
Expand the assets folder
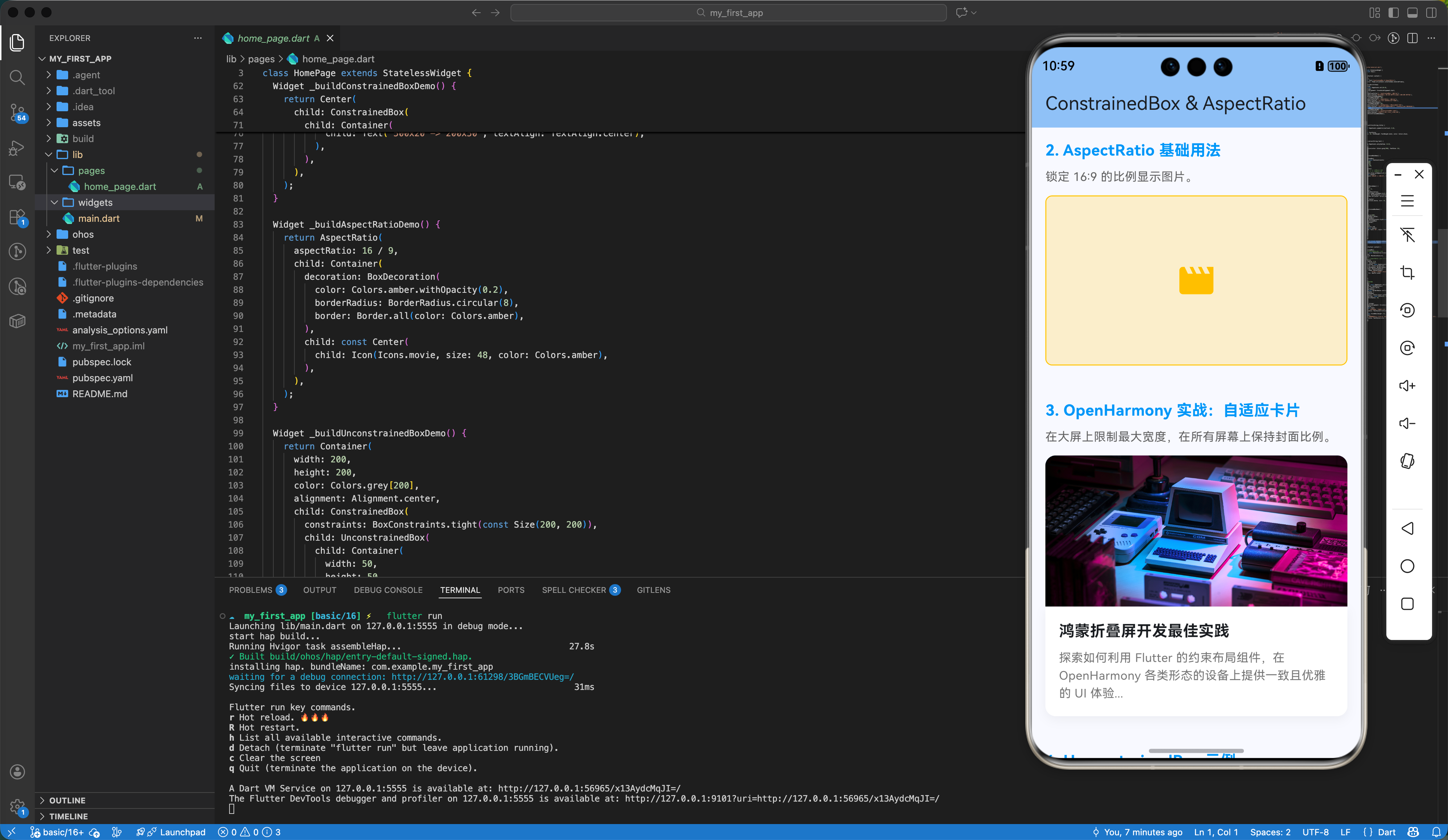[86, 123]
